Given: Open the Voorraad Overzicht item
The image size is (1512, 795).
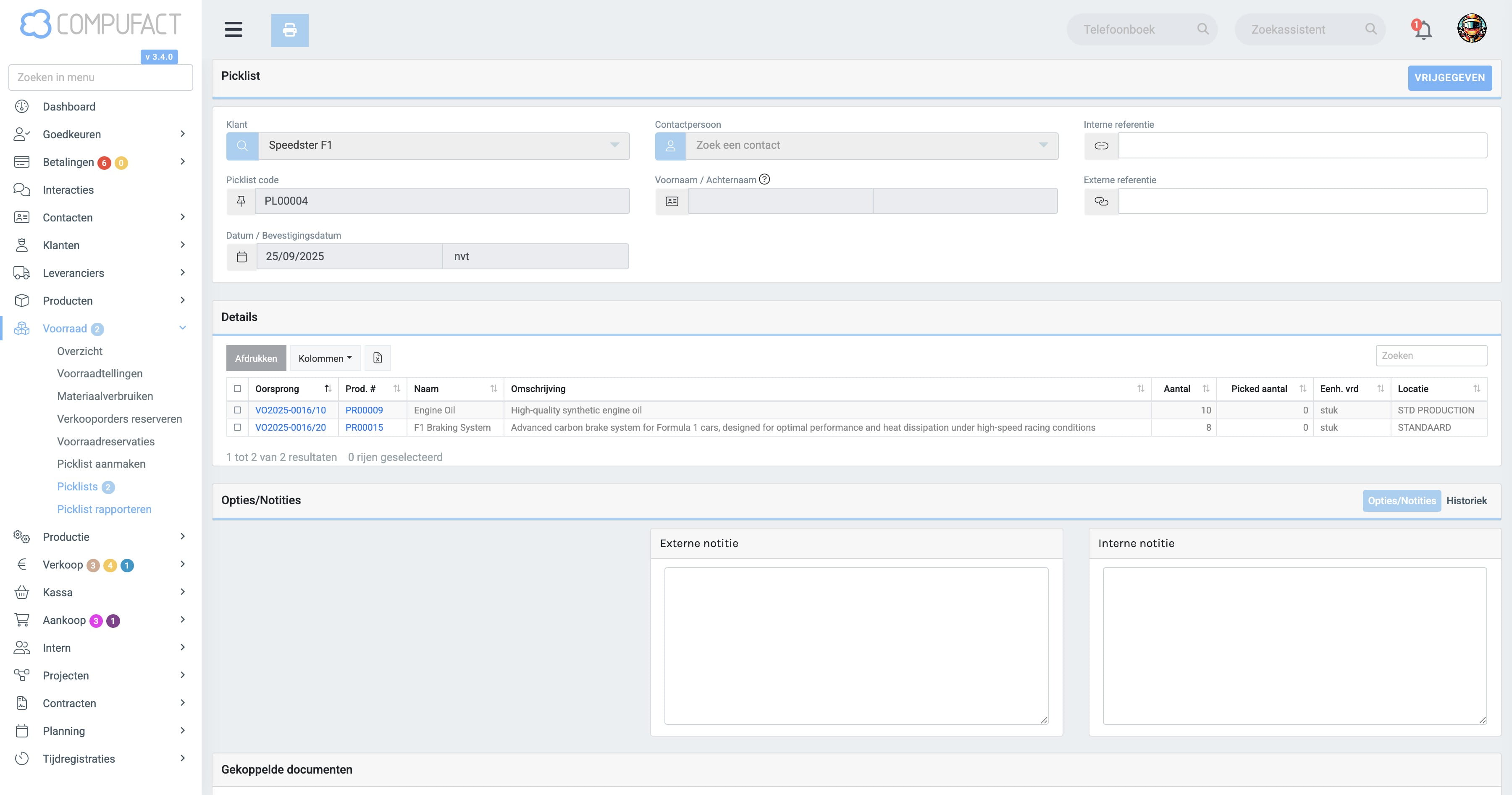Looking at the screenshot, I should [80, 351].
